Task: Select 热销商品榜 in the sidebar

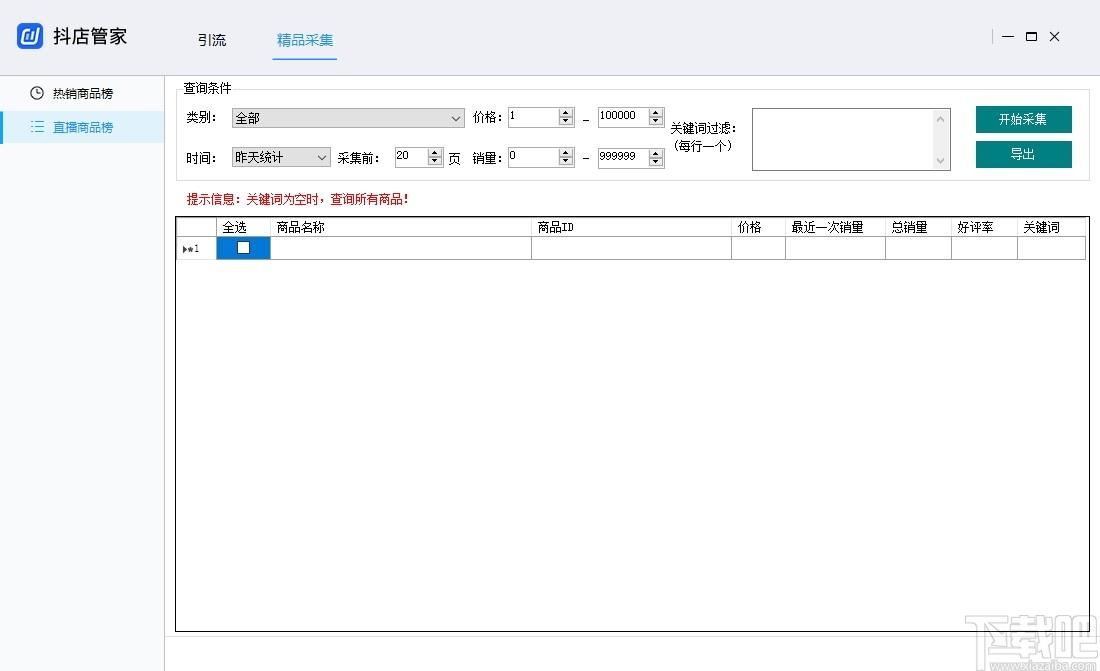Action: pos(83,93)
